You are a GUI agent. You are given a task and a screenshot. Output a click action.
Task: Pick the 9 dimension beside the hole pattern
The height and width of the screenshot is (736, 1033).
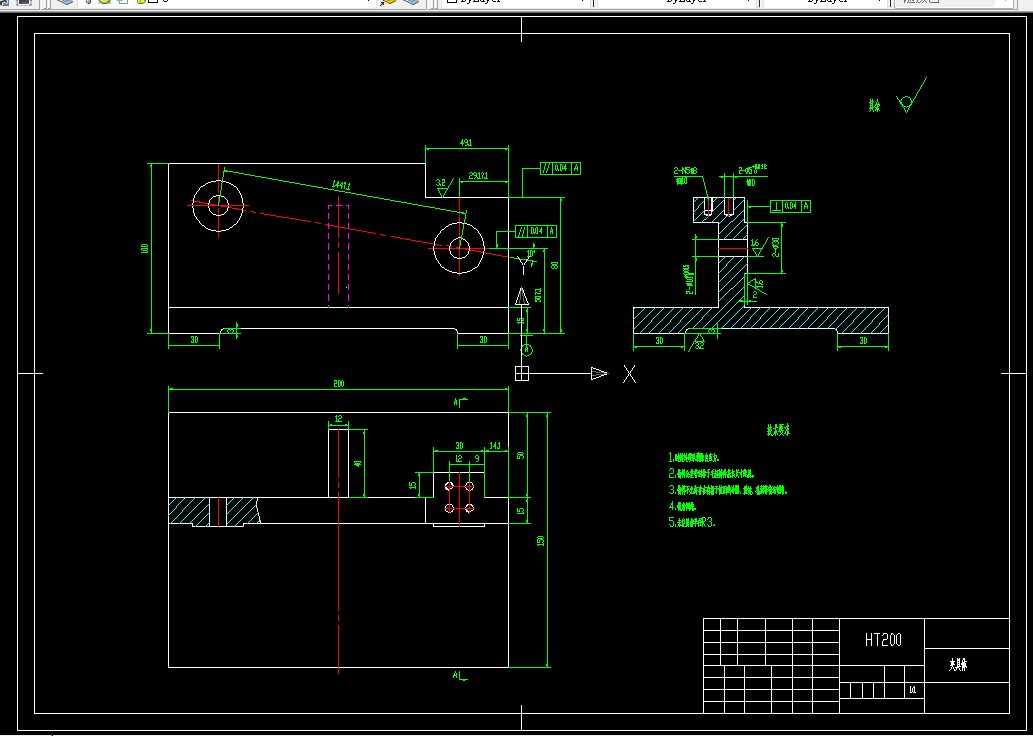coord(477,458)
